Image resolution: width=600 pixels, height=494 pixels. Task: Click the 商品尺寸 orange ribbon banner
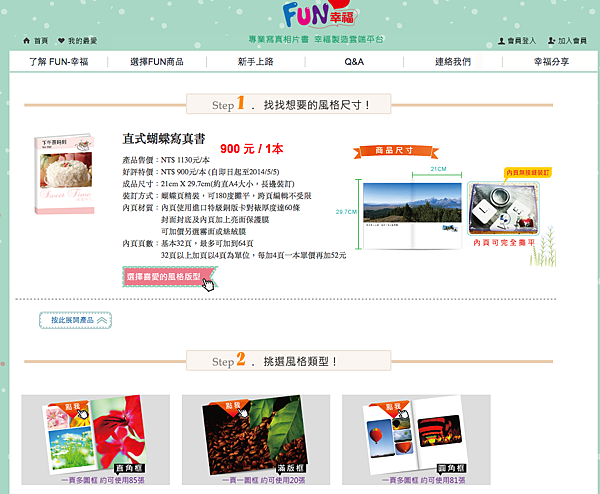click(x=396, y=151)
